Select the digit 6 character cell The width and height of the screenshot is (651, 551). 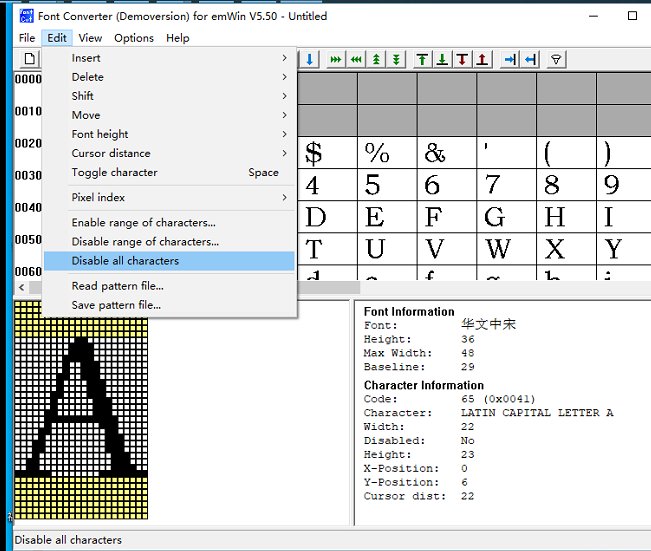click(447, 185)
